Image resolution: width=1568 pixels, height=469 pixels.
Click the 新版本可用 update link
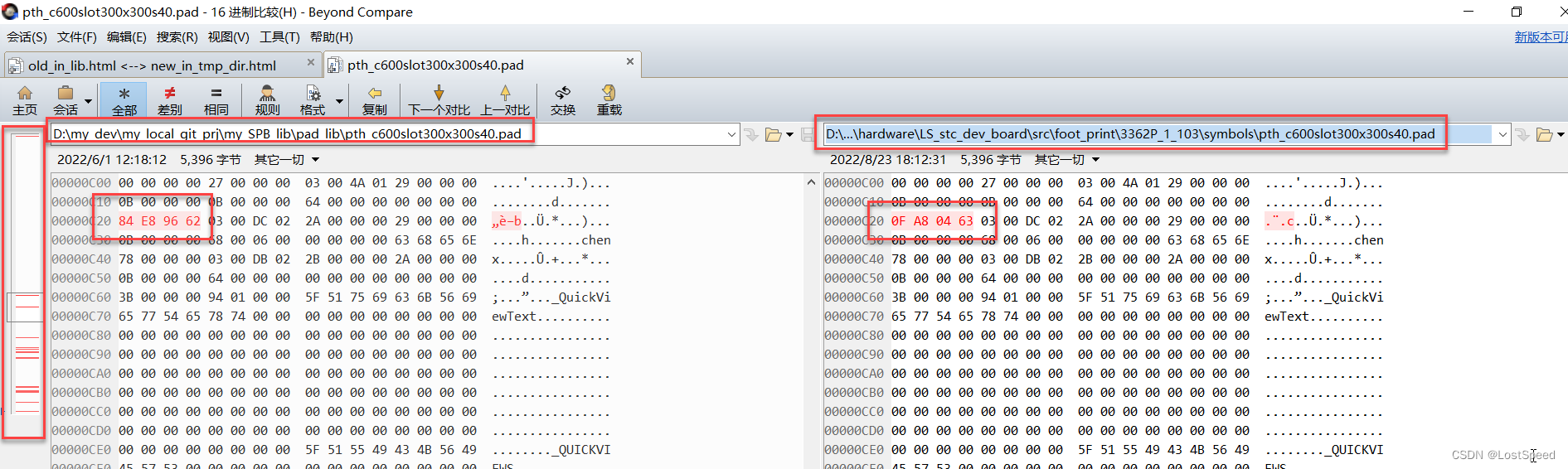pos(1541,37)
